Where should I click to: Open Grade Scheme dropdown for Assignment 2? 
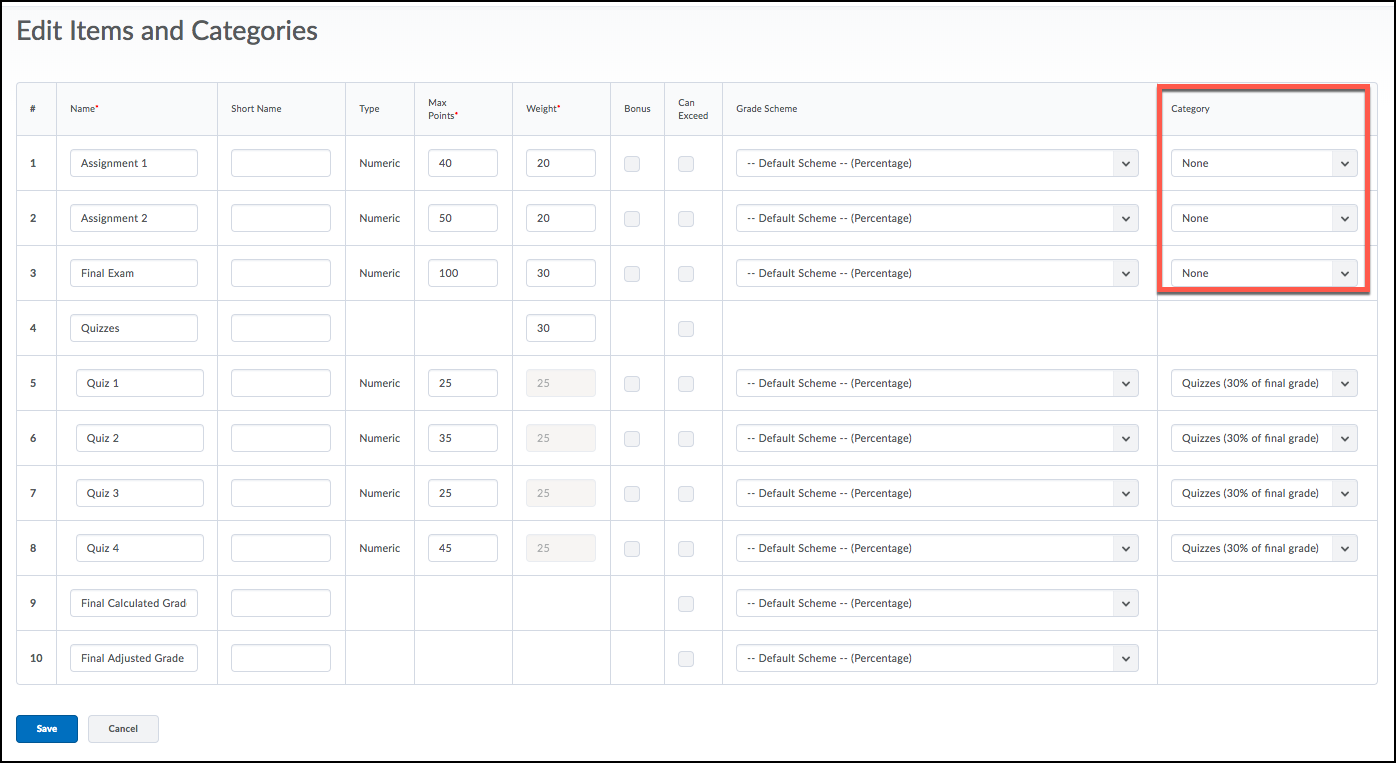click(x=937, y=218)
